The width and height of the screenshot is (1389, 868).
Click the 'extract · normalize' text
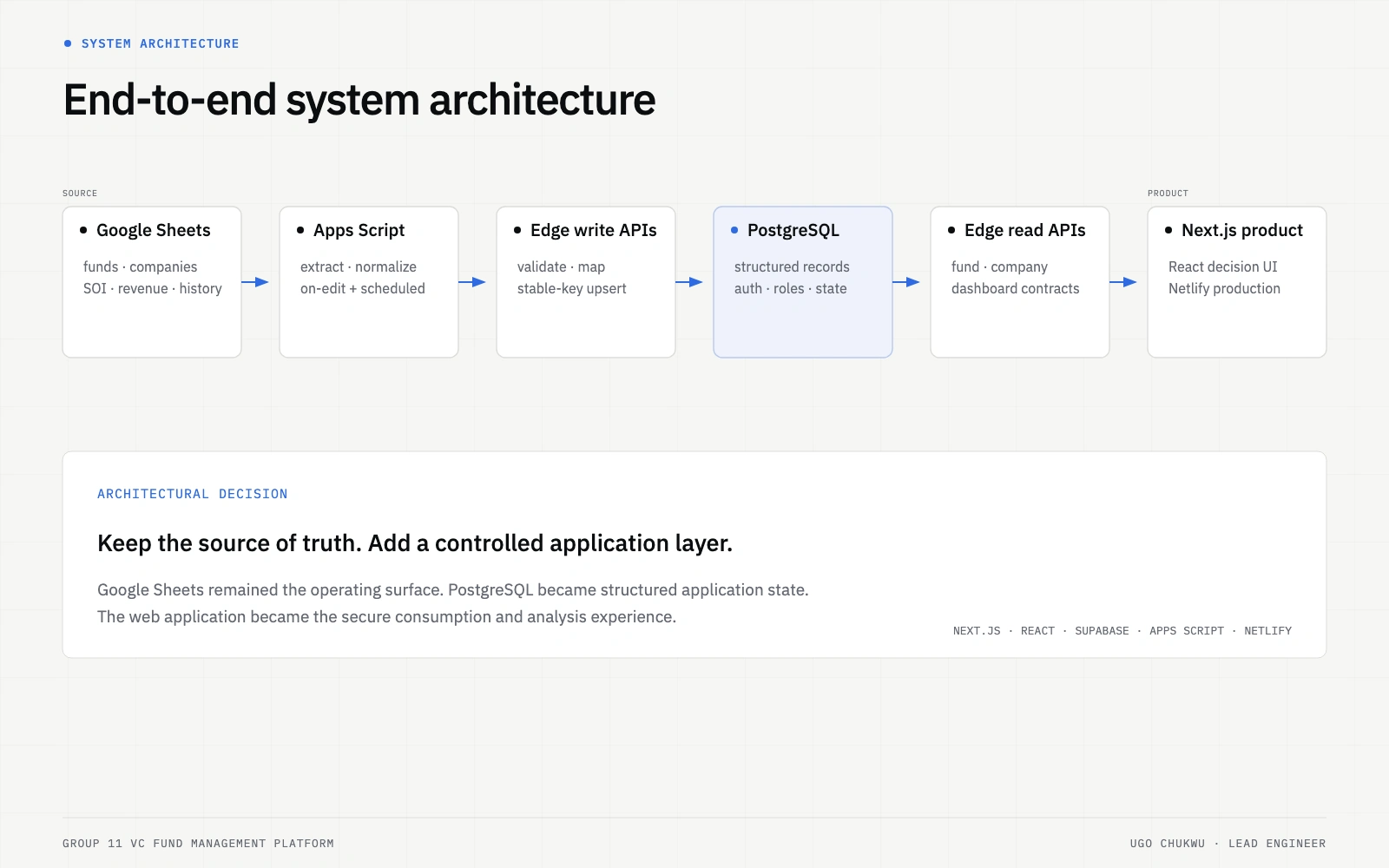click(359, 266)
